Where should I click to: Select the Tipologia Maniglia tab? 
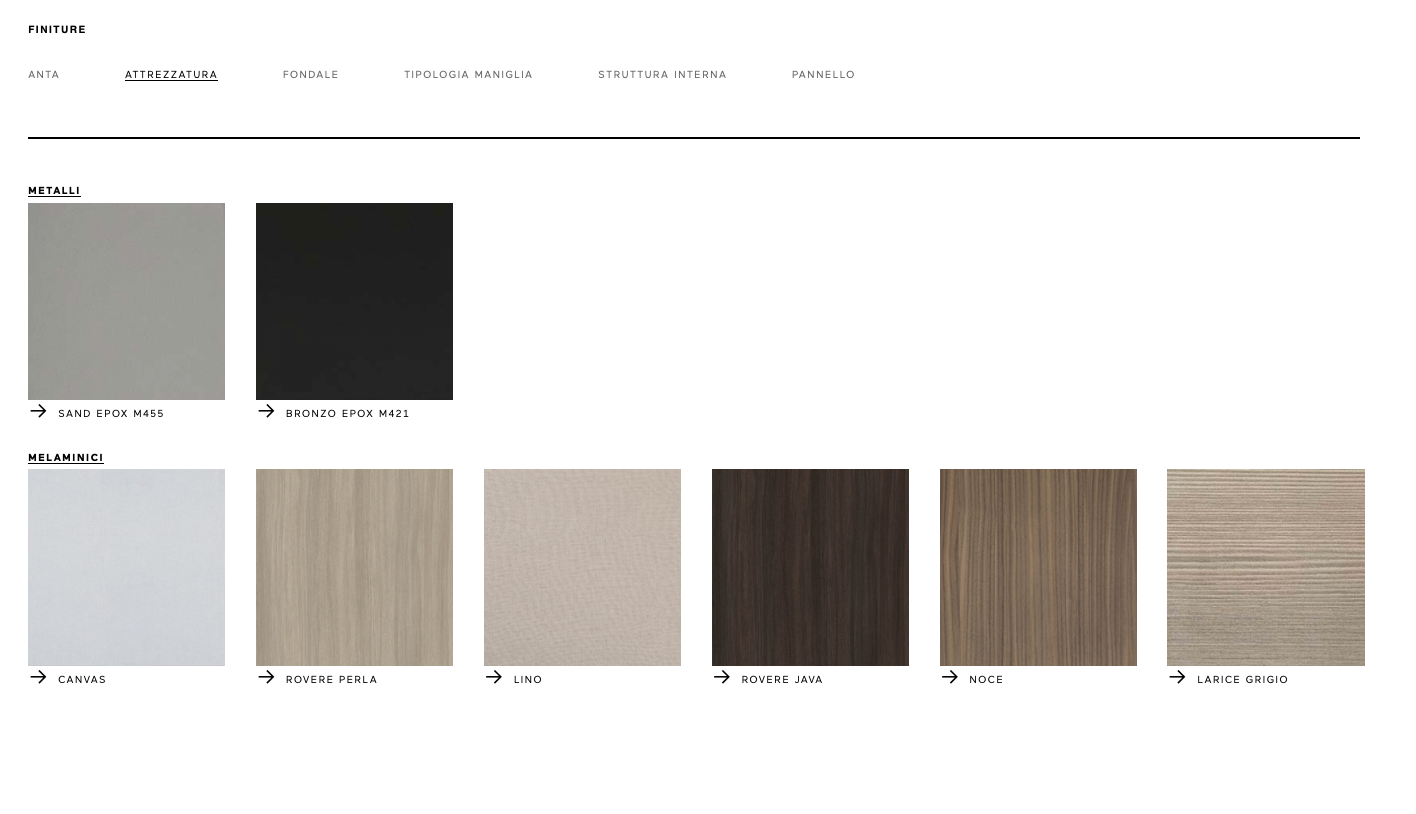point(468,75)
